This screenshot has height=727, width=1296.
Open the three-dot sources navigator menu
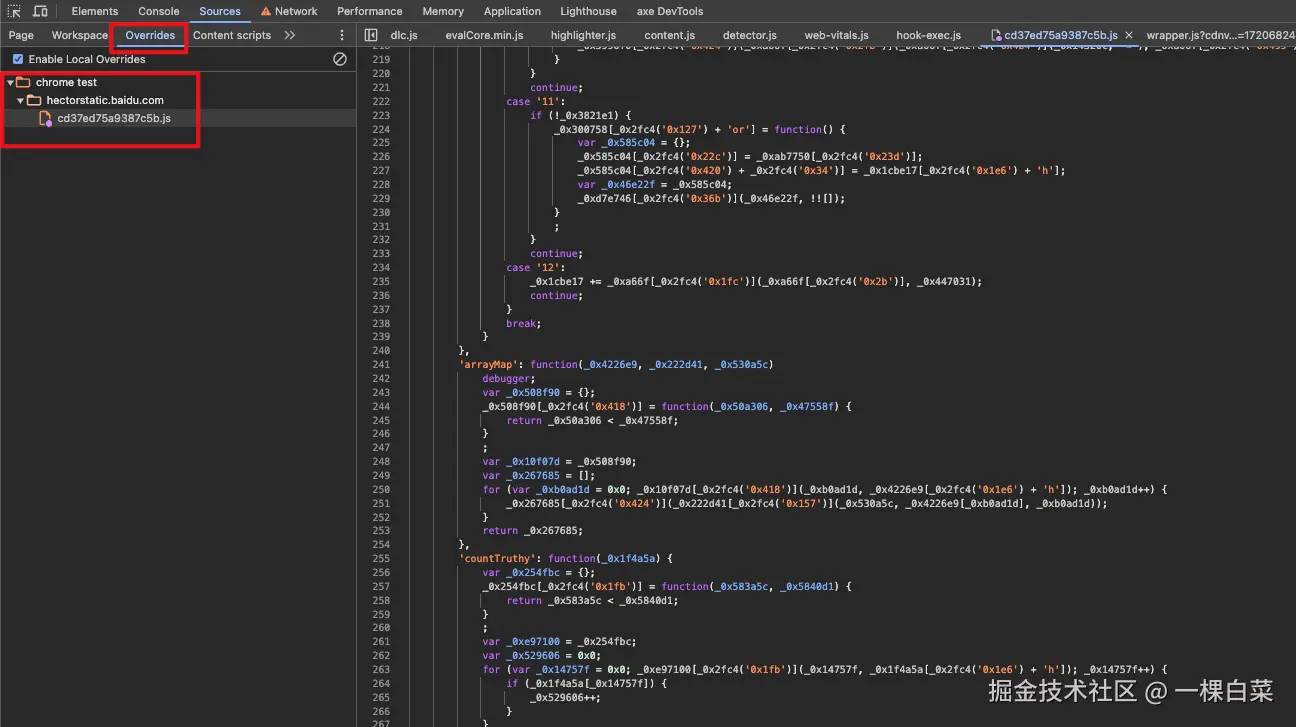[342, 35]
